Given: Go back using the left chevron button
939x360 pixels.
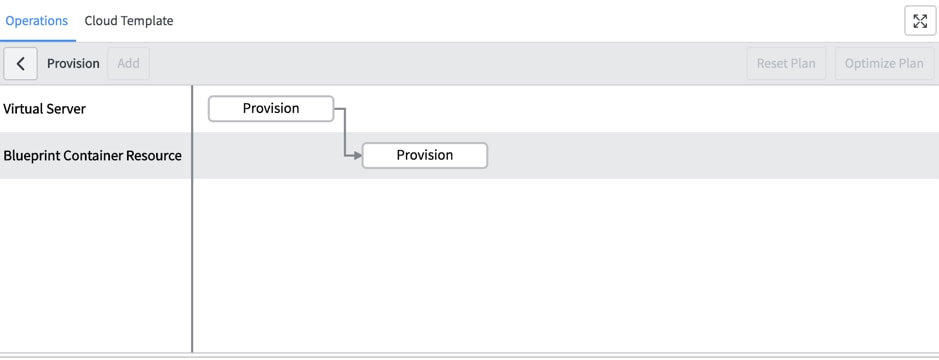Looking at the screenshot, I should point(20,63).
